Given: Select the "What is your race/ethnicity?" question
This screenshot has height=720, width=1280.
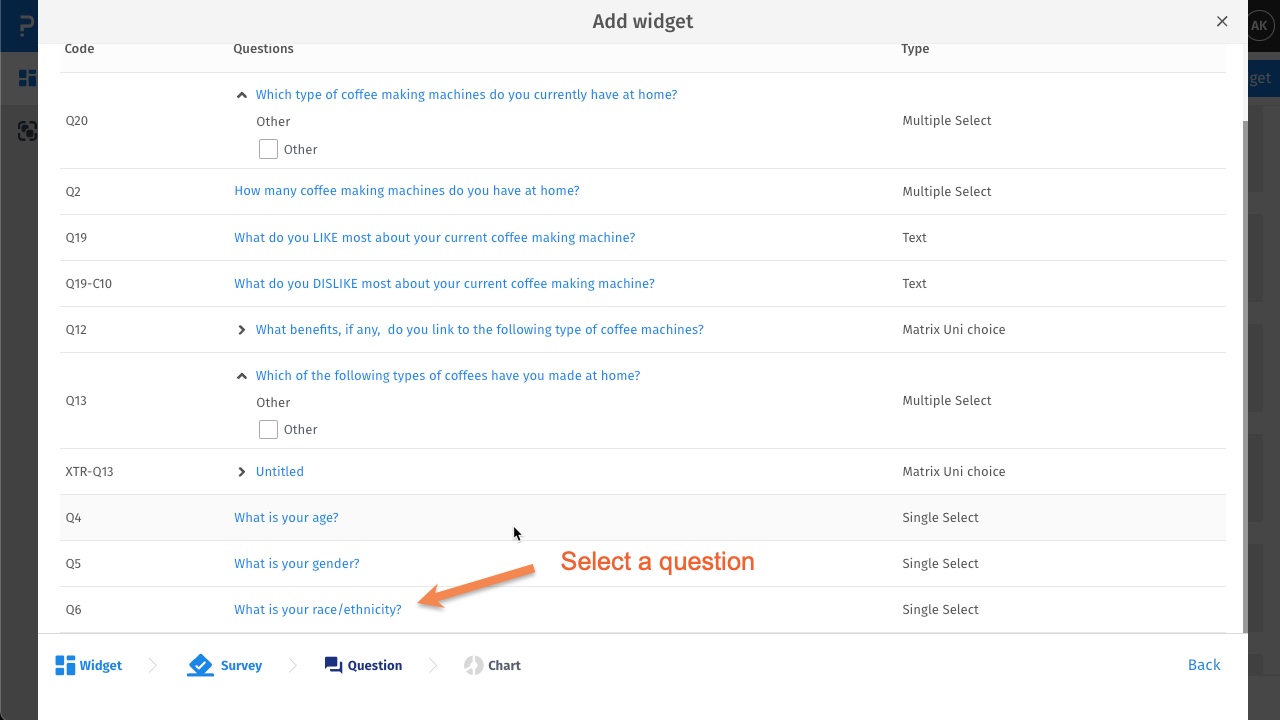Looking at the screenshot, I should point(317,609).
